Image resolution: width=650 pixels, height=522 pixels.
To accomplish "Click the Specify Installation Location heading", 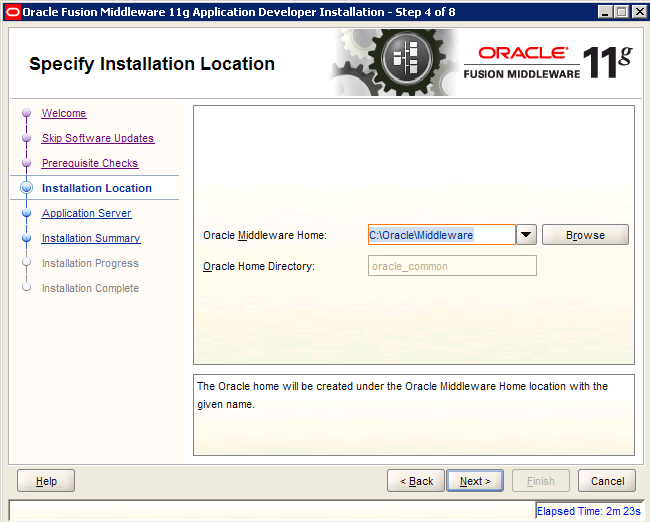I will [x=152, y=64].
